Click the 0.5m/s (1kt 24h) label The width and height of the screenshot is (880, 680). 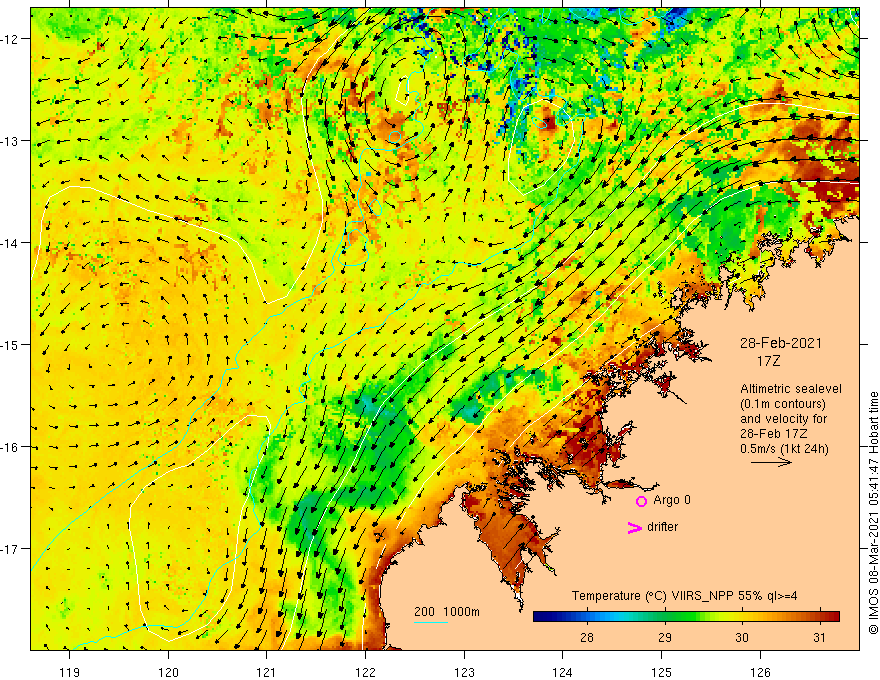pyautogui.click(x=784, y=449)
